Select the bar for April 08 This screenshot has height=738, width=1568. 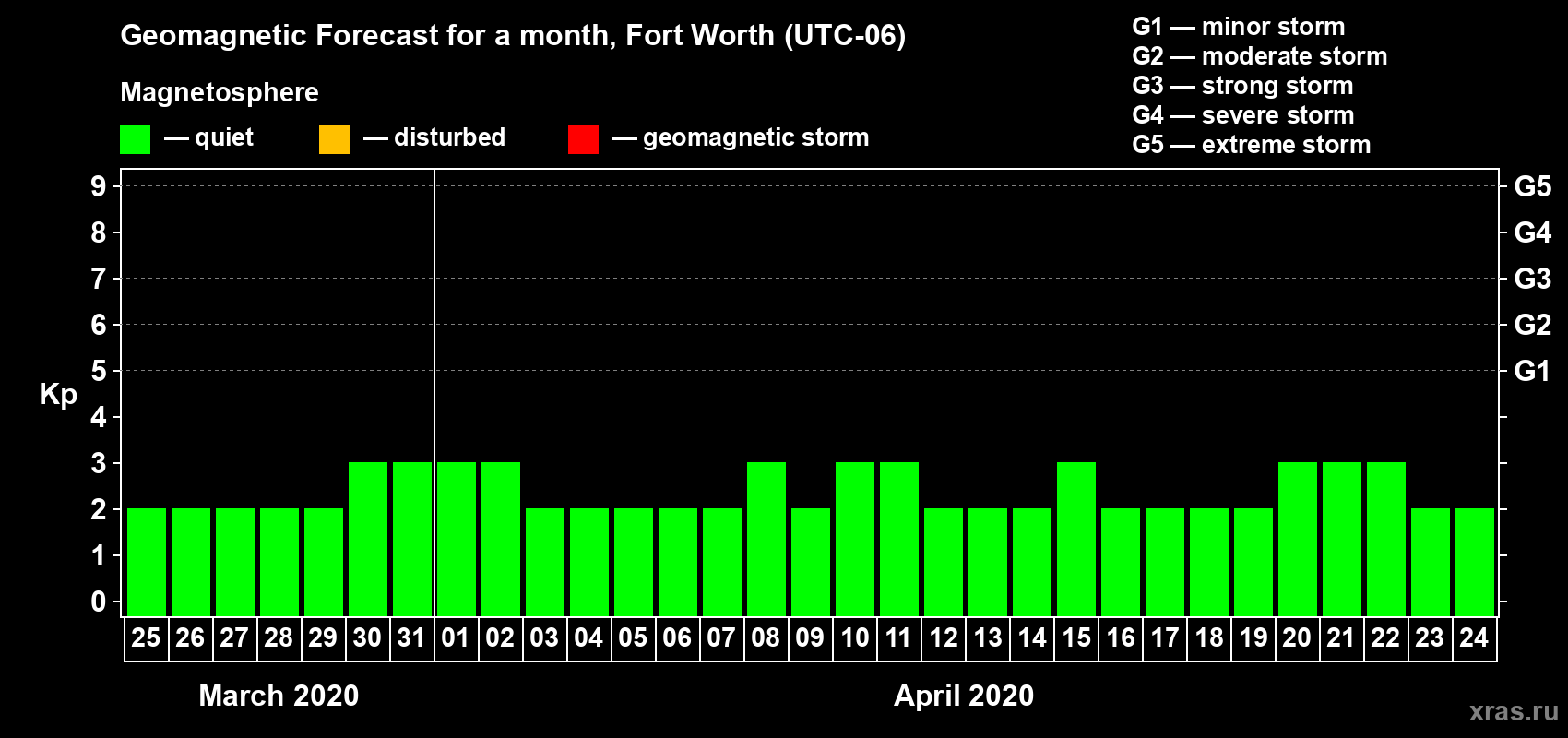[766, 539]
